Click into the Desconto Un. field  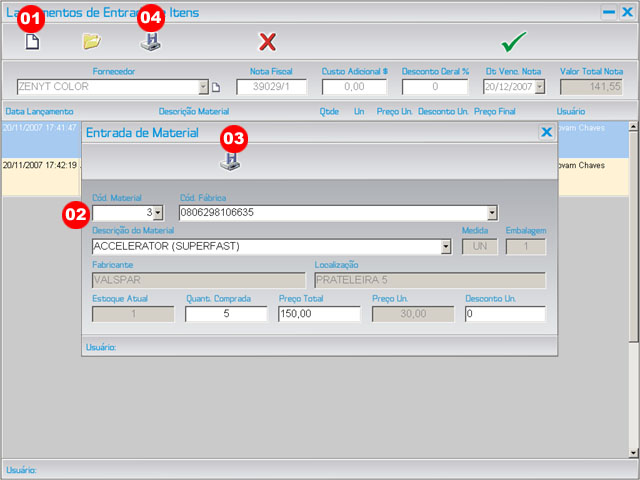click(x=505, y=314)
